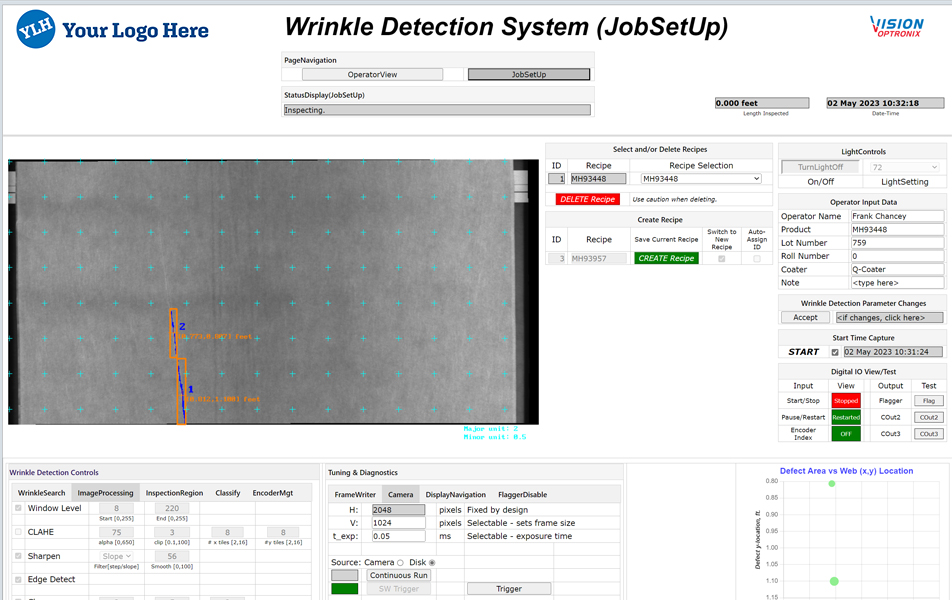This screenshot has width=952, height=600.
Task: Select the Camera source radio button
Action: click(400, 562)
